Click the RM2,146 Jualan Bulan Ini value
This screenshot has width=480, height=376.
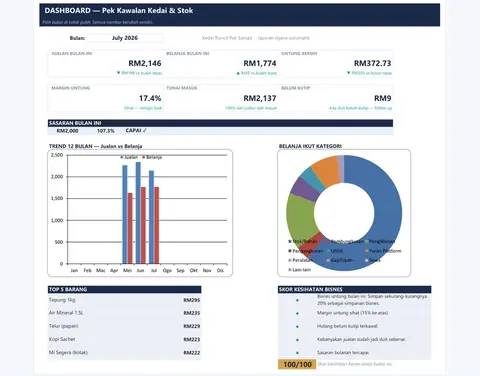[145, 63]
